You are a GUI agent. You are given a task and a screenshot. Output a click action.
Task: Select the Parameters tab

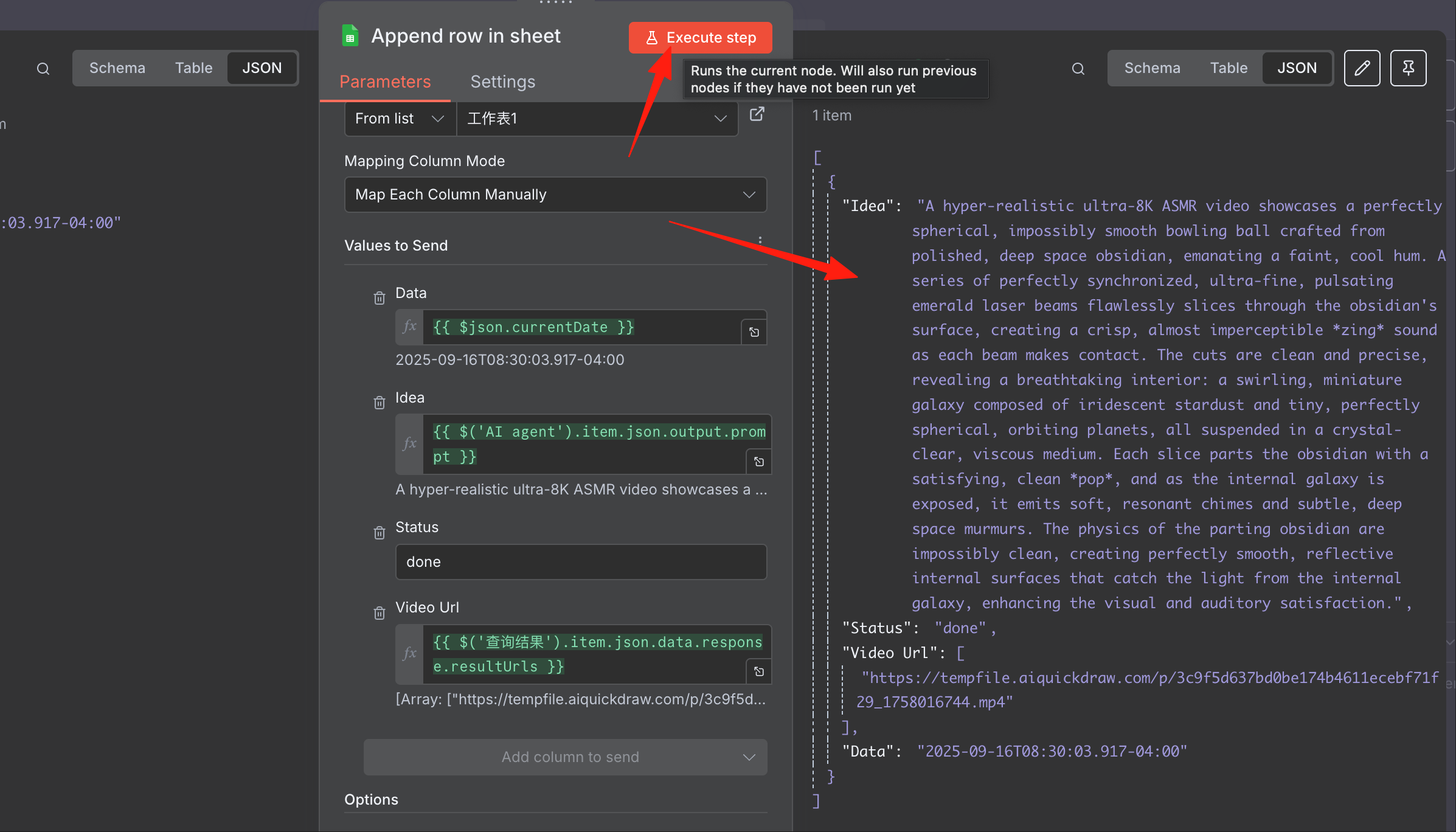(x=385, y=81)
